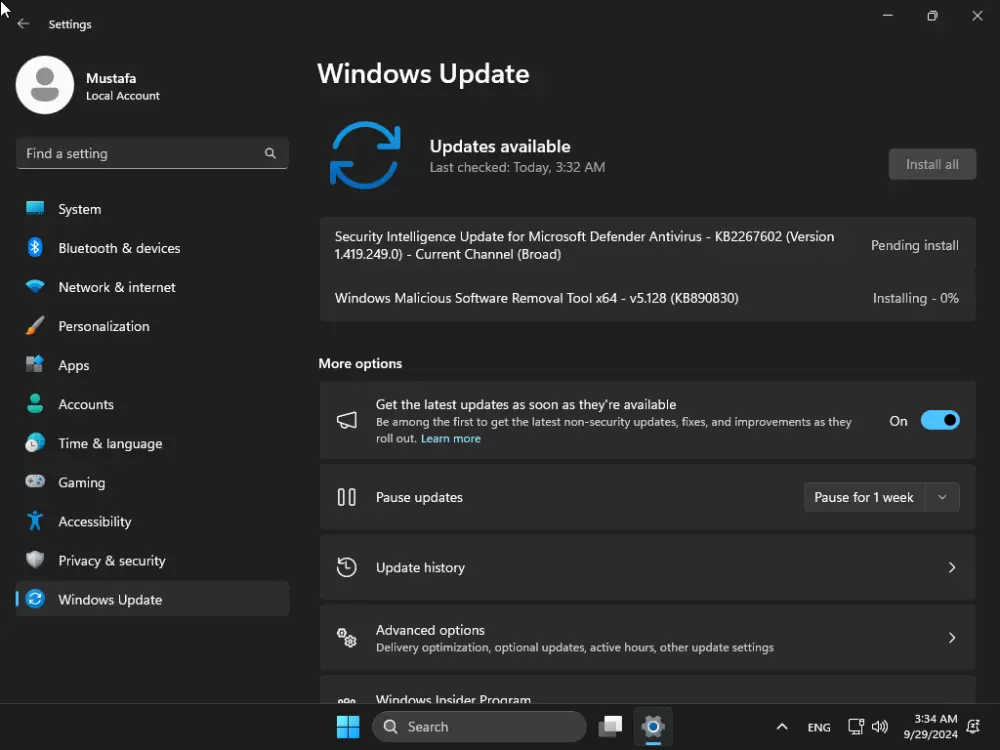Open the Windows Start menu
This screenshot has width=1000, height=750.
click(x=348, y=726)
